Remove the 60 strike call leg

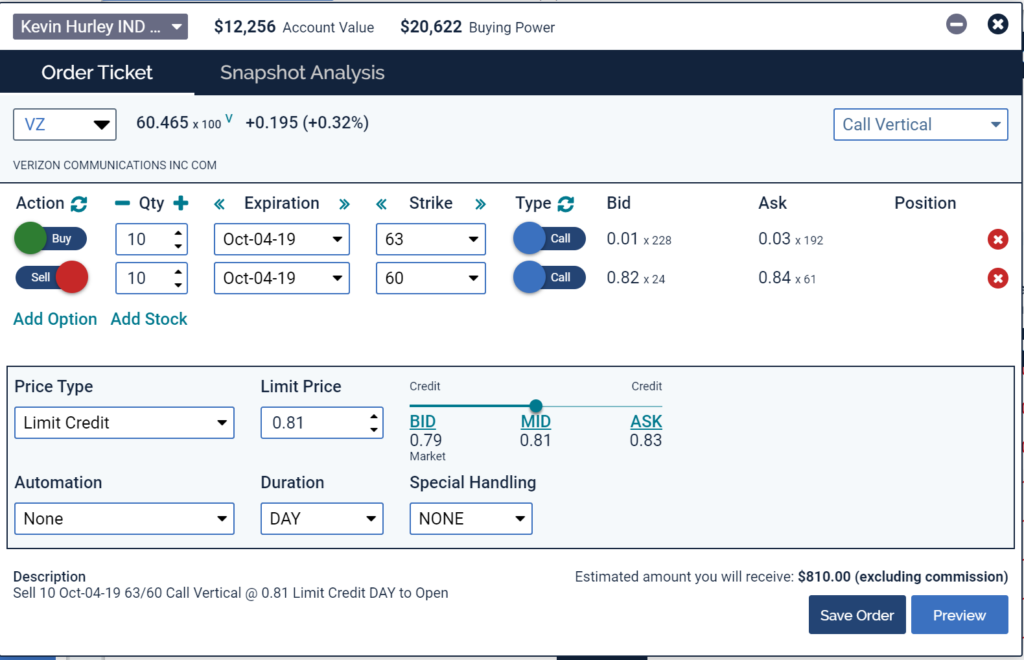997,278
